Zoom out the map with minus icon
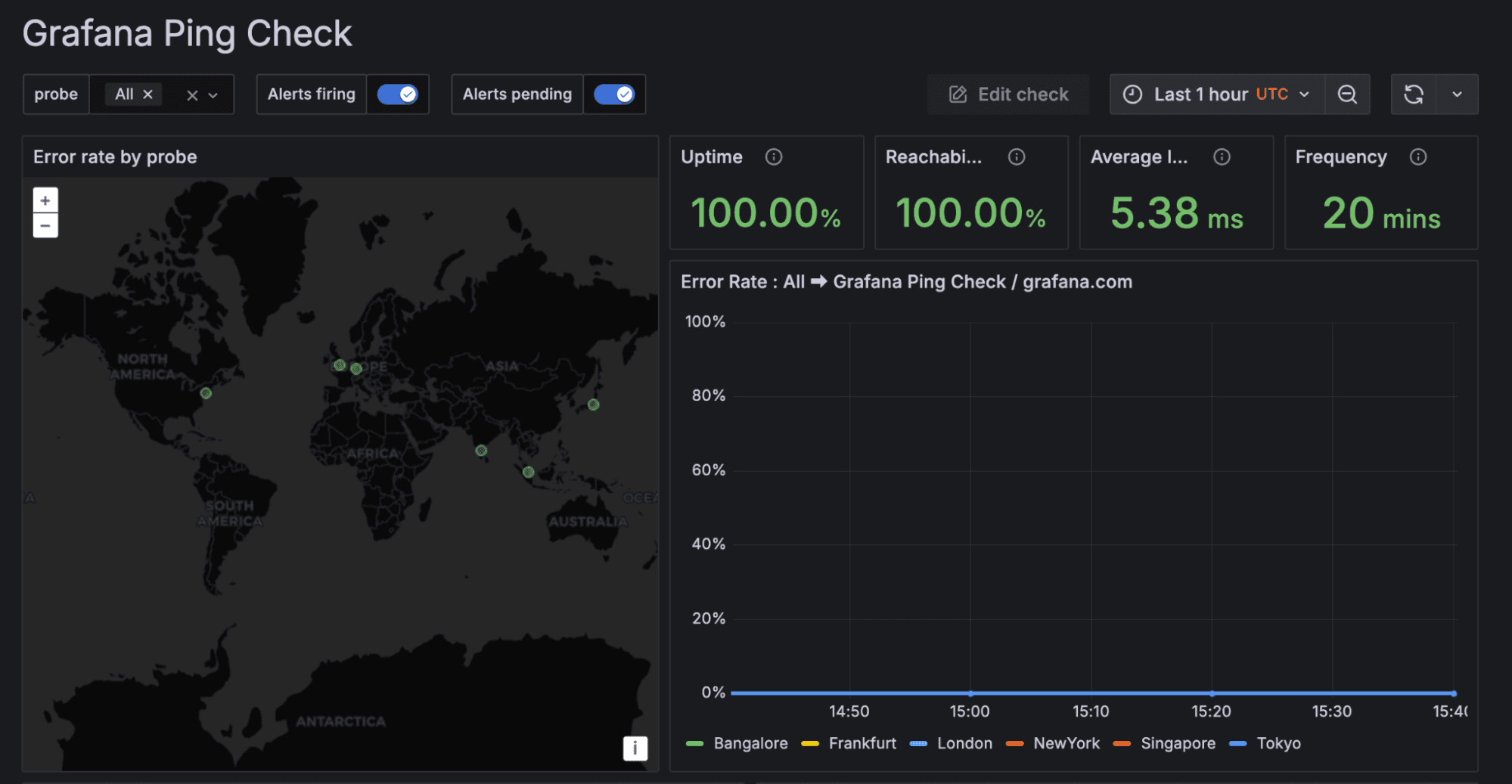The height and width of the screenshot is (784, 1512). pos(45,225)
